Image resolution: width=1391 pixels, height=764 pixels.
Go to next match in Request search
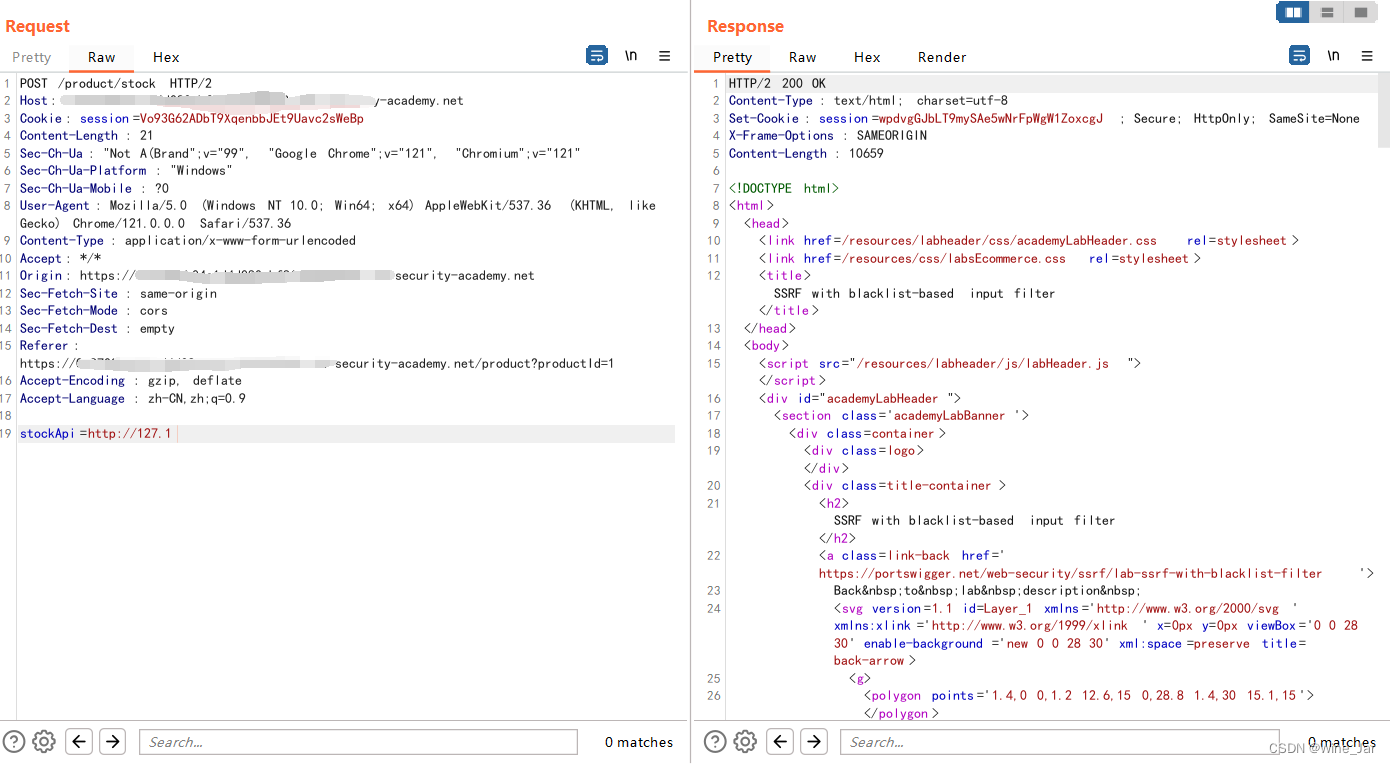[x=112, y=741]
